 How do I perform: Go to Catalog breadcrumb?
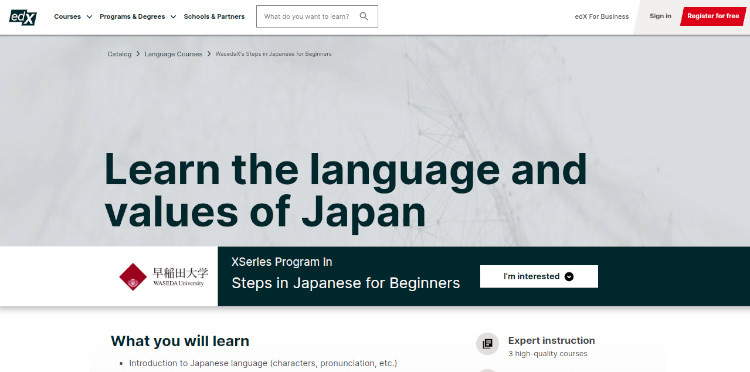[119, 54]
